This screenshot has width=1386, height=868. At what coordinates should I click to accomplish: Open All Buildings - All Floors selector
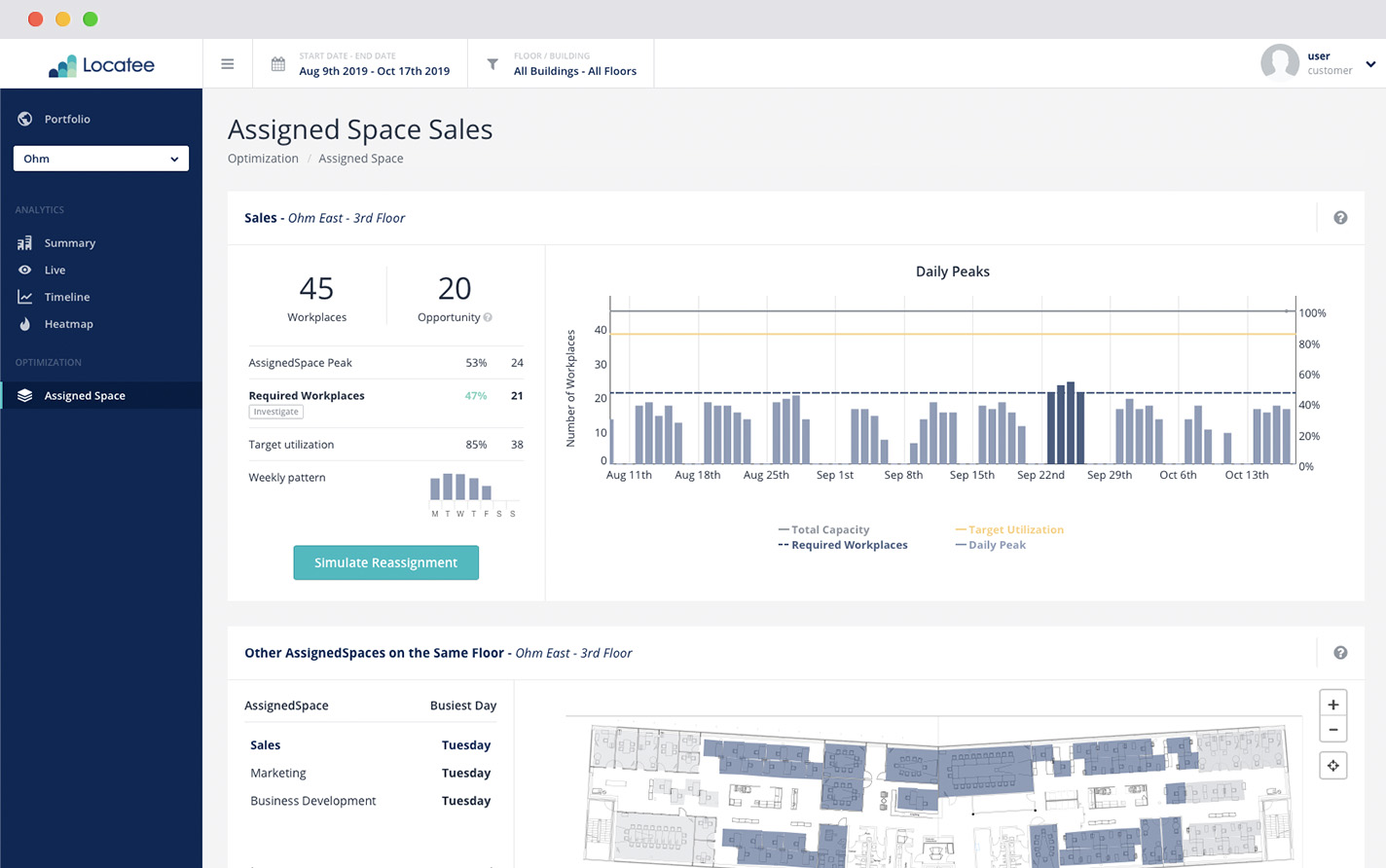point(574,71)
